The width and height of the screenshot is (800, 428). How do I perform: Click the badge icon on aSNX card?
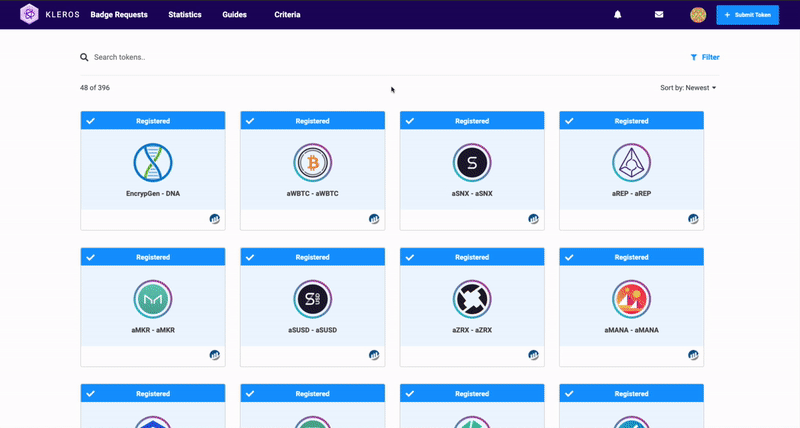(533, 219)
